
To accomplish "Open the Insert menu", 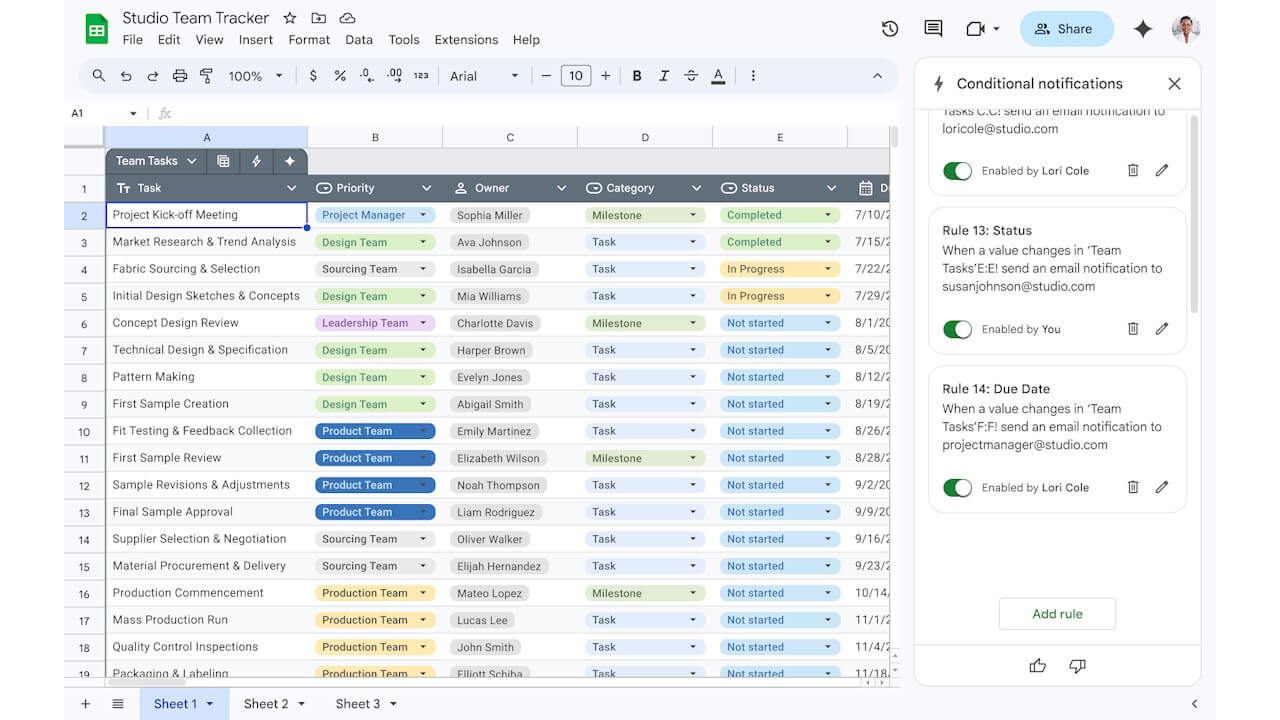I will click(256, 40).
